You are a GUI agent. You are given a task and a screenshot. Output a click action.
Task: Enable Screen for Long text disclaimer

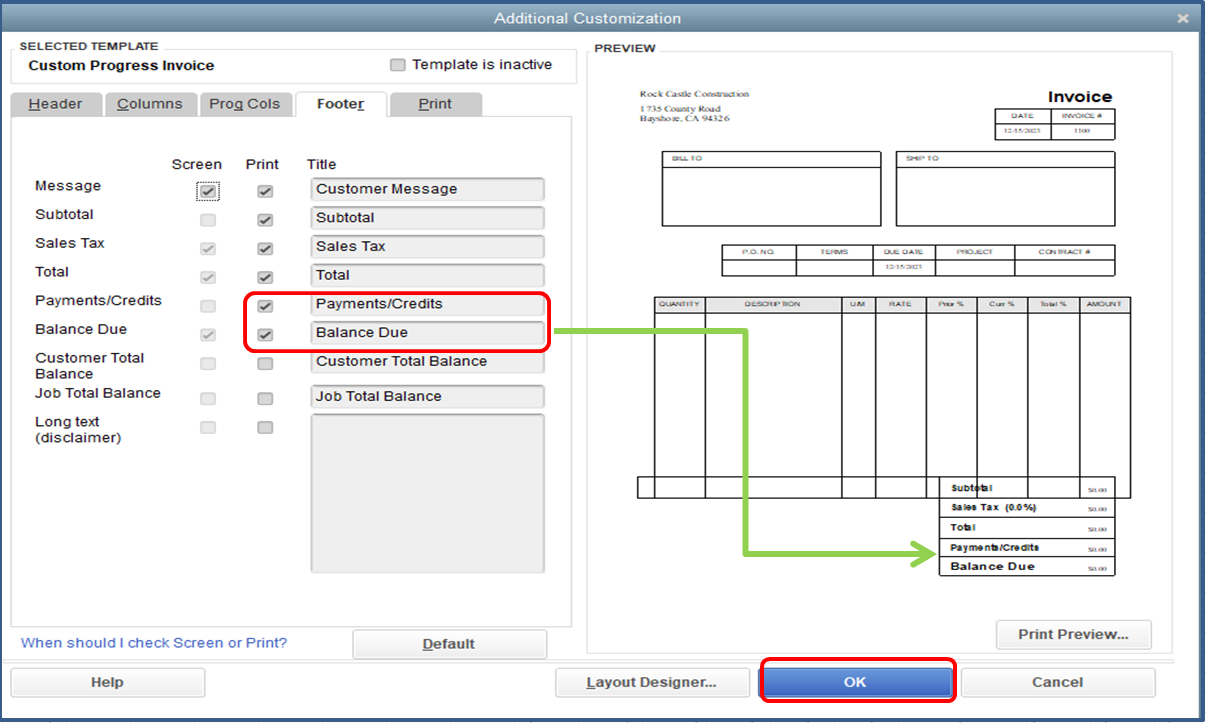207,426
